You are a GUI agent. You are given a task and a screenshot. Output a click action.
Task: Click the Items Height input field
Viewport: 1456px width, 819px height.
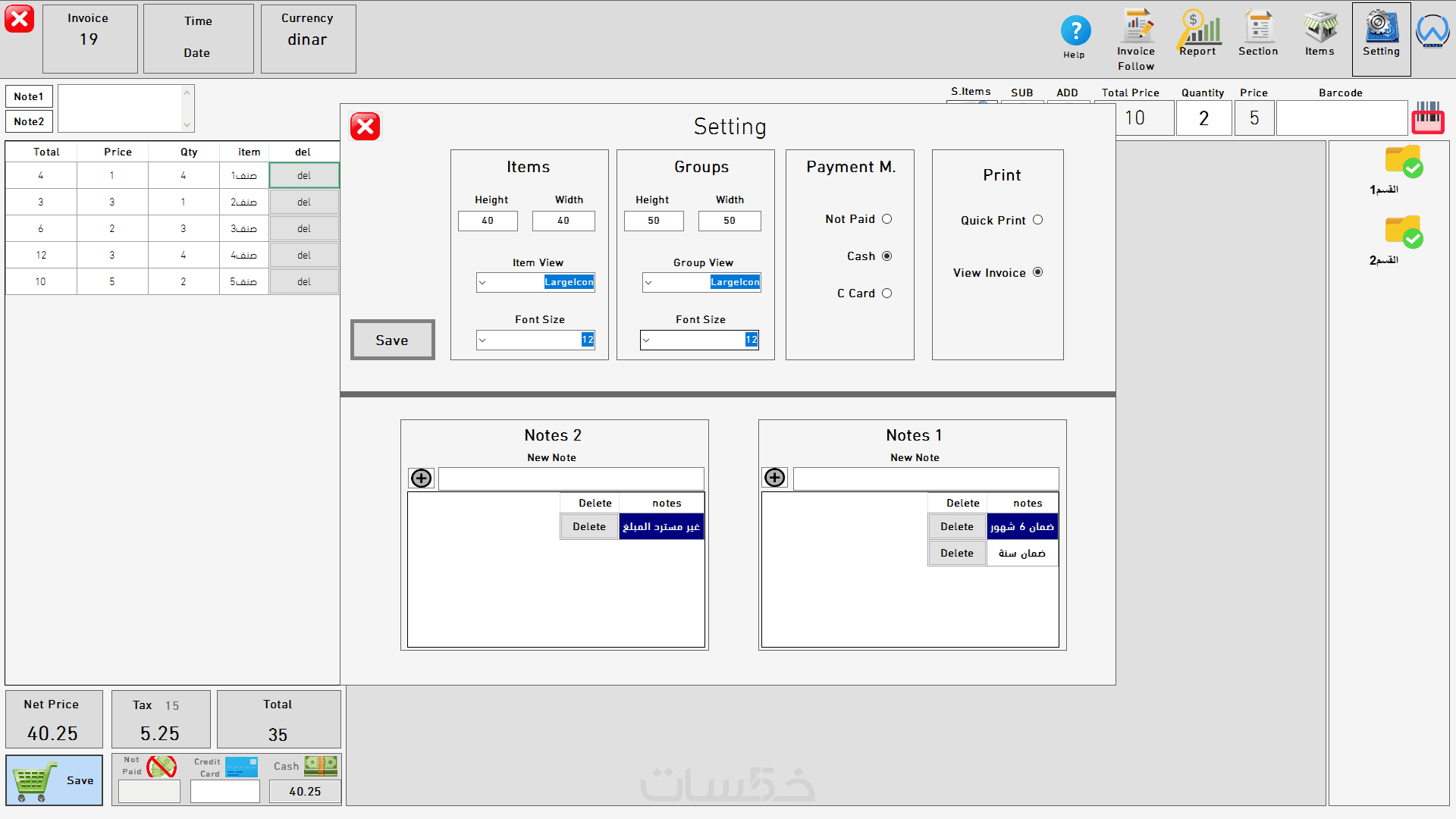pos(488,221)
